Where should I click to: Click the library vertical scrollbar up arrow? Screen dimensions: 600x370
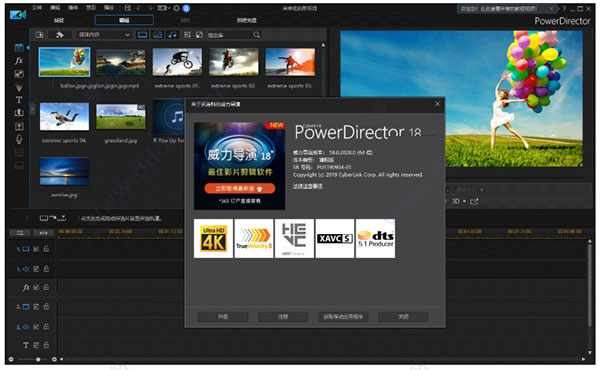click(323, 45)
